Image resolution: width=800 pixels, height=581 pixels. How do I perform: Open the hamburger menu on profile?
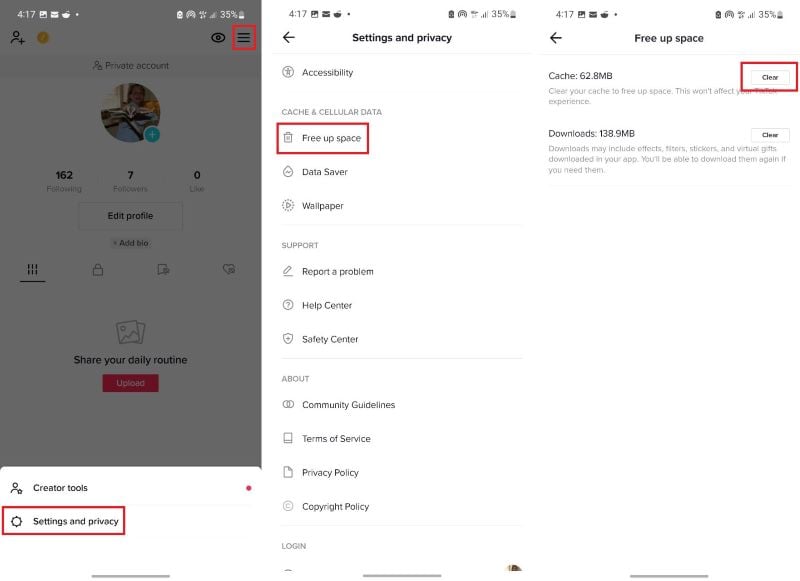click(244, 37)
